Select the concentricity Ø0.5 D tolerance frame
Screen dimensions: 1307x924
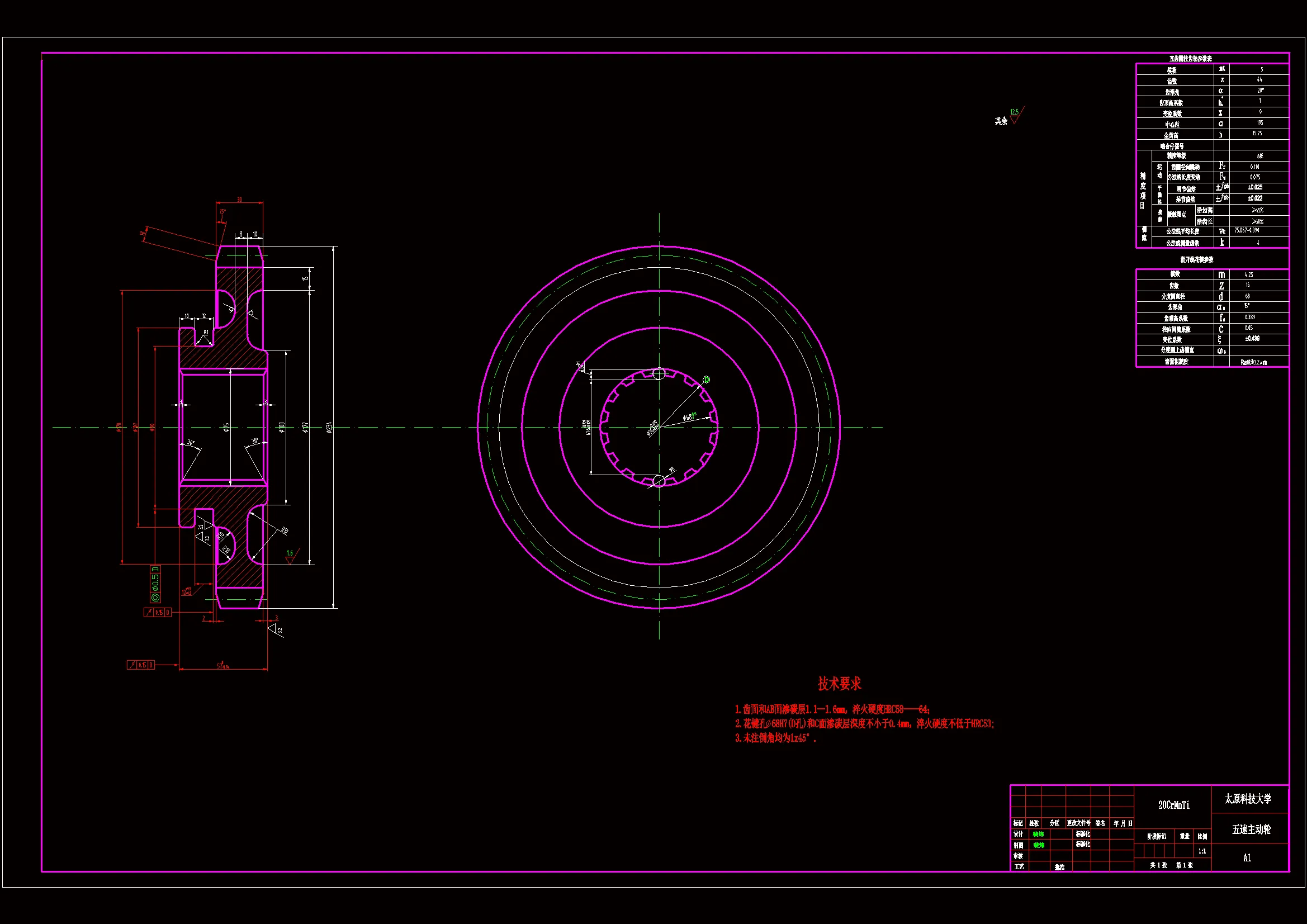[155, 584]
